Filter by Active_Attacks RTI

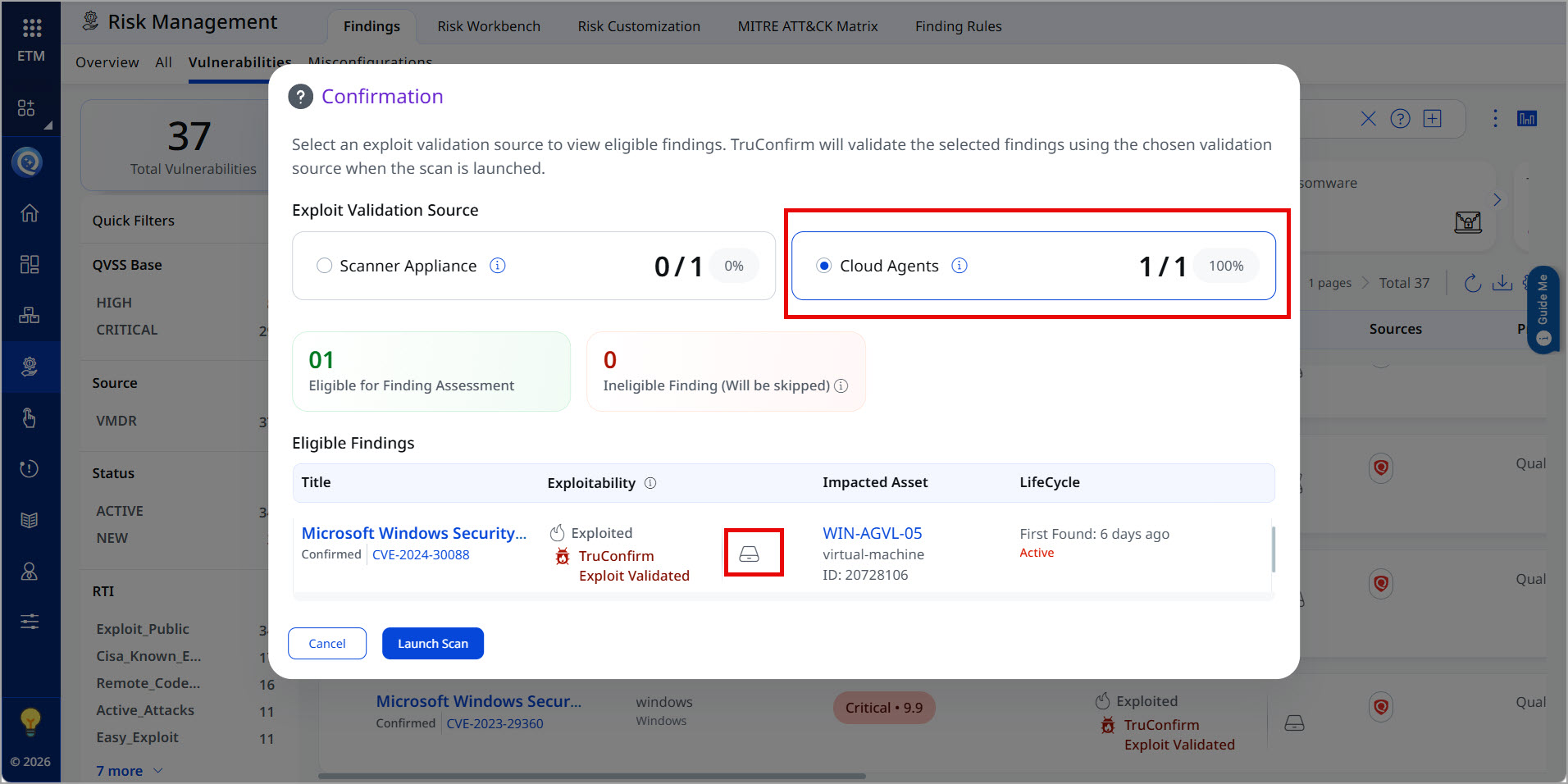[x=145, y=710]
